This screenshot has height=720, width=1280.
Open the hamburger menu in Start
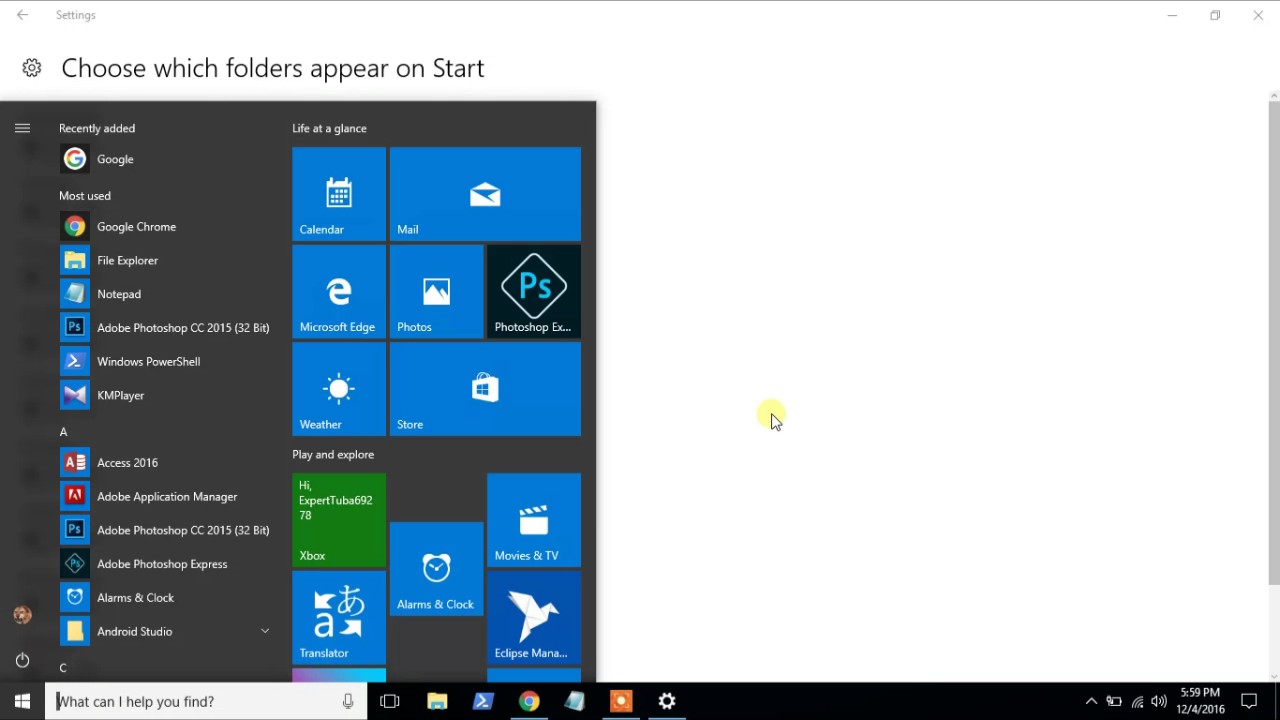coord(22,128)
